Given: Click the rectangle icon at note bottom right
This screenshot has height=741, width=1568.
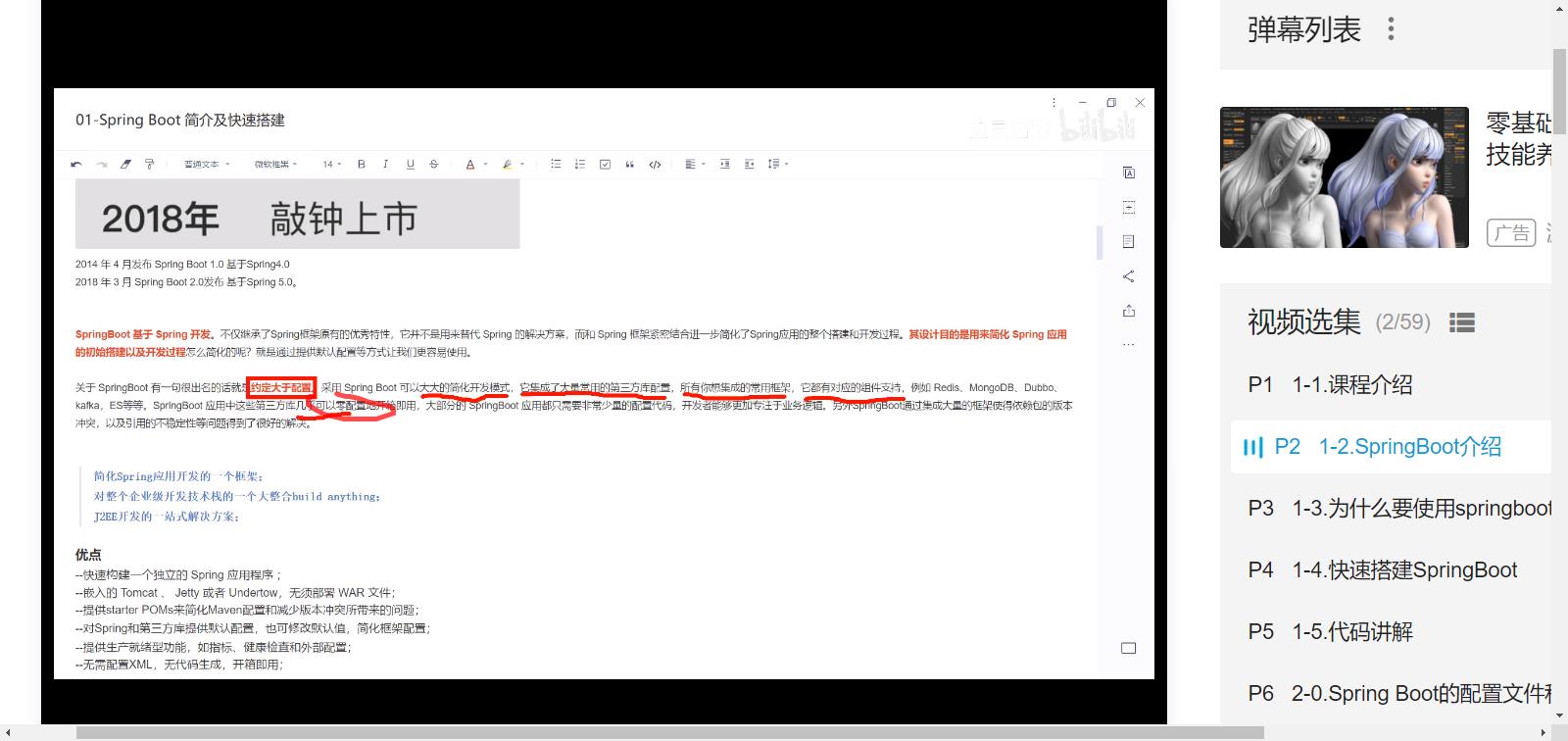Looking at the screenshot, I should tap(1129, 648).
